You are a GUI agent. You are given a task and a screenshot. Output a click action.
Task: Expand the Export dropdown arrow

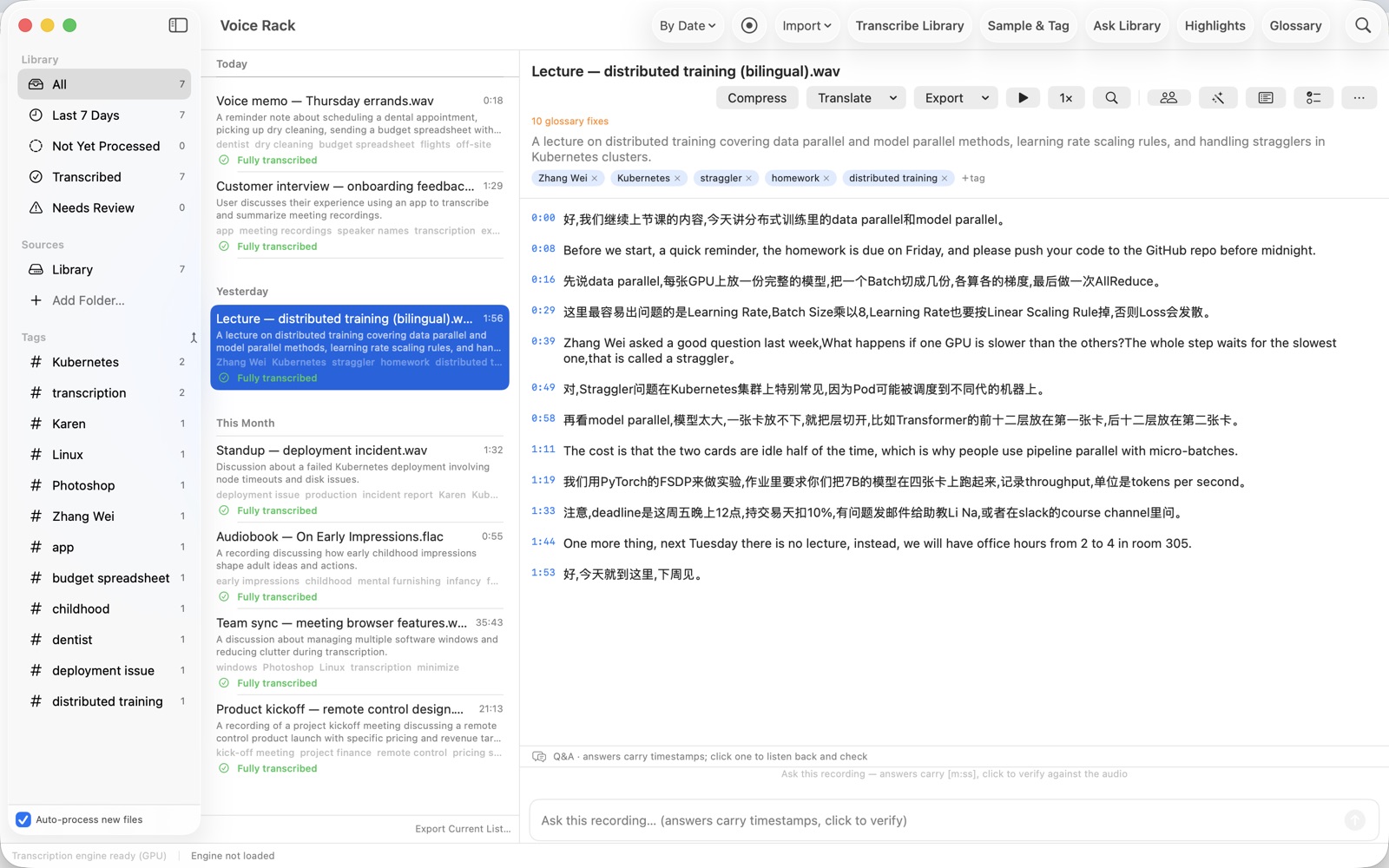[x=985, y=98]
